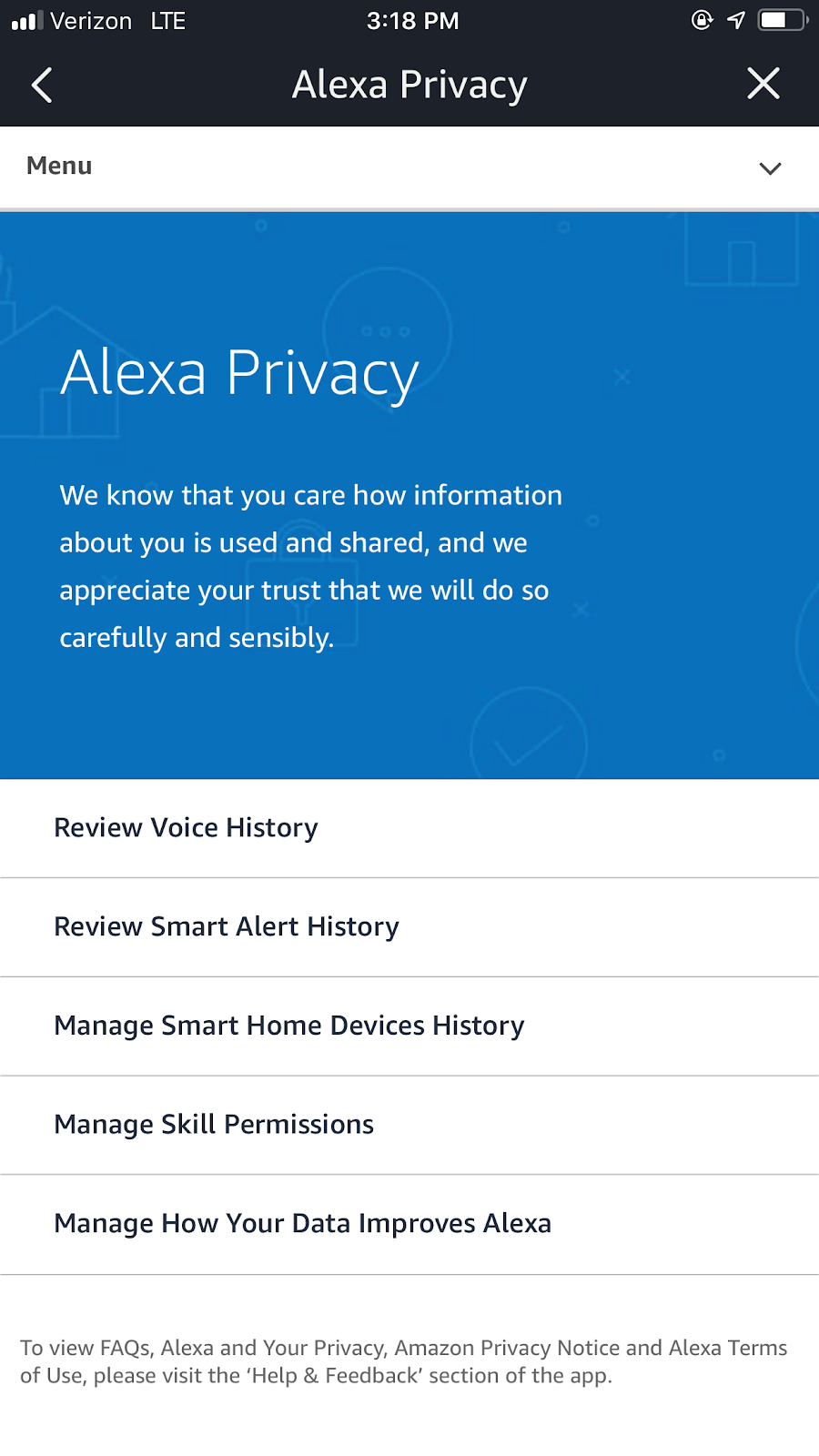Image resolution: width=819 pixels, height=1456 pixels.
Task: Open Review Voice History
Action: (x=187, y=828)
